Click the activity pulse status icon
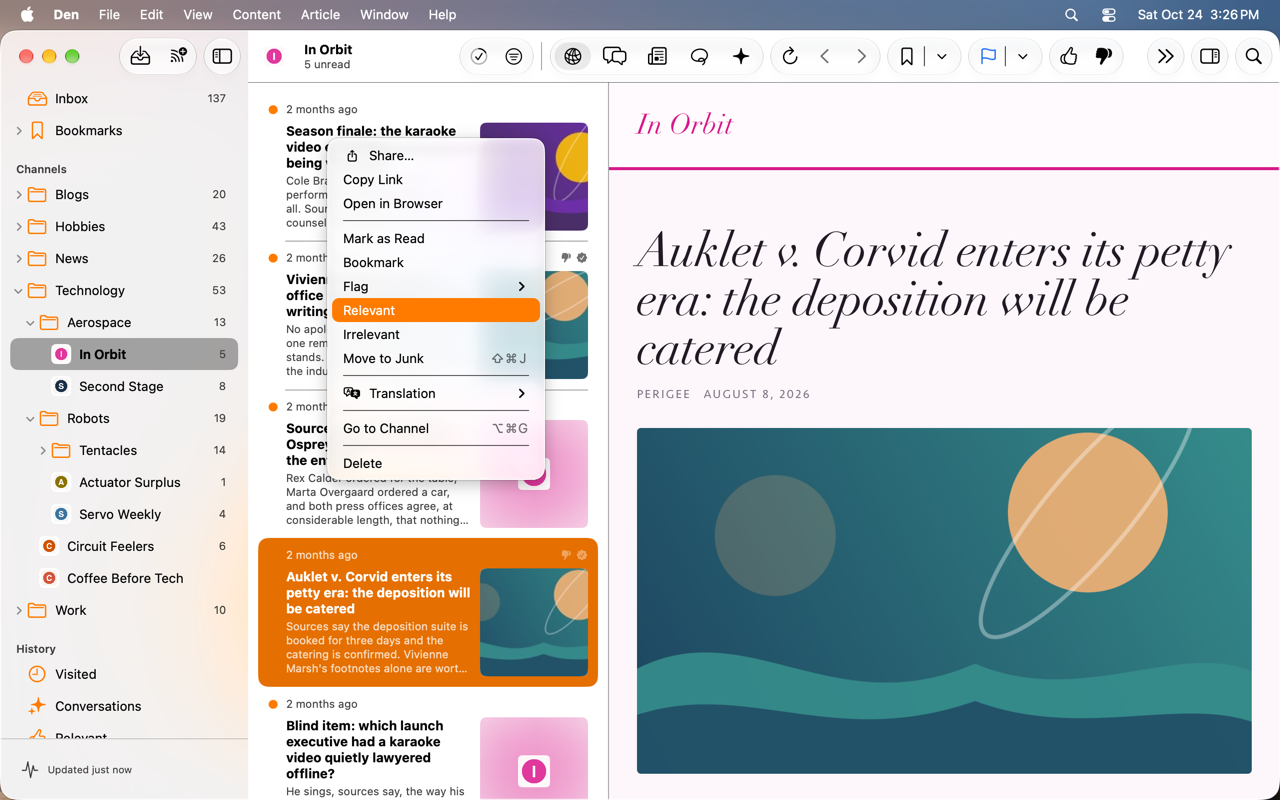This screenshot has width=1280, height=800. (30, 770)
